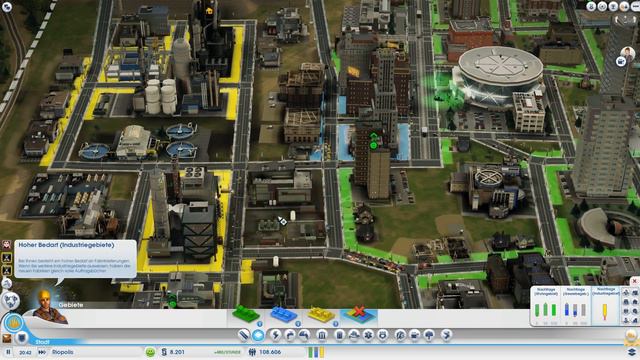Click the top-left corner menu icon
The image size is (640, 360).
(x=7, y=7)
